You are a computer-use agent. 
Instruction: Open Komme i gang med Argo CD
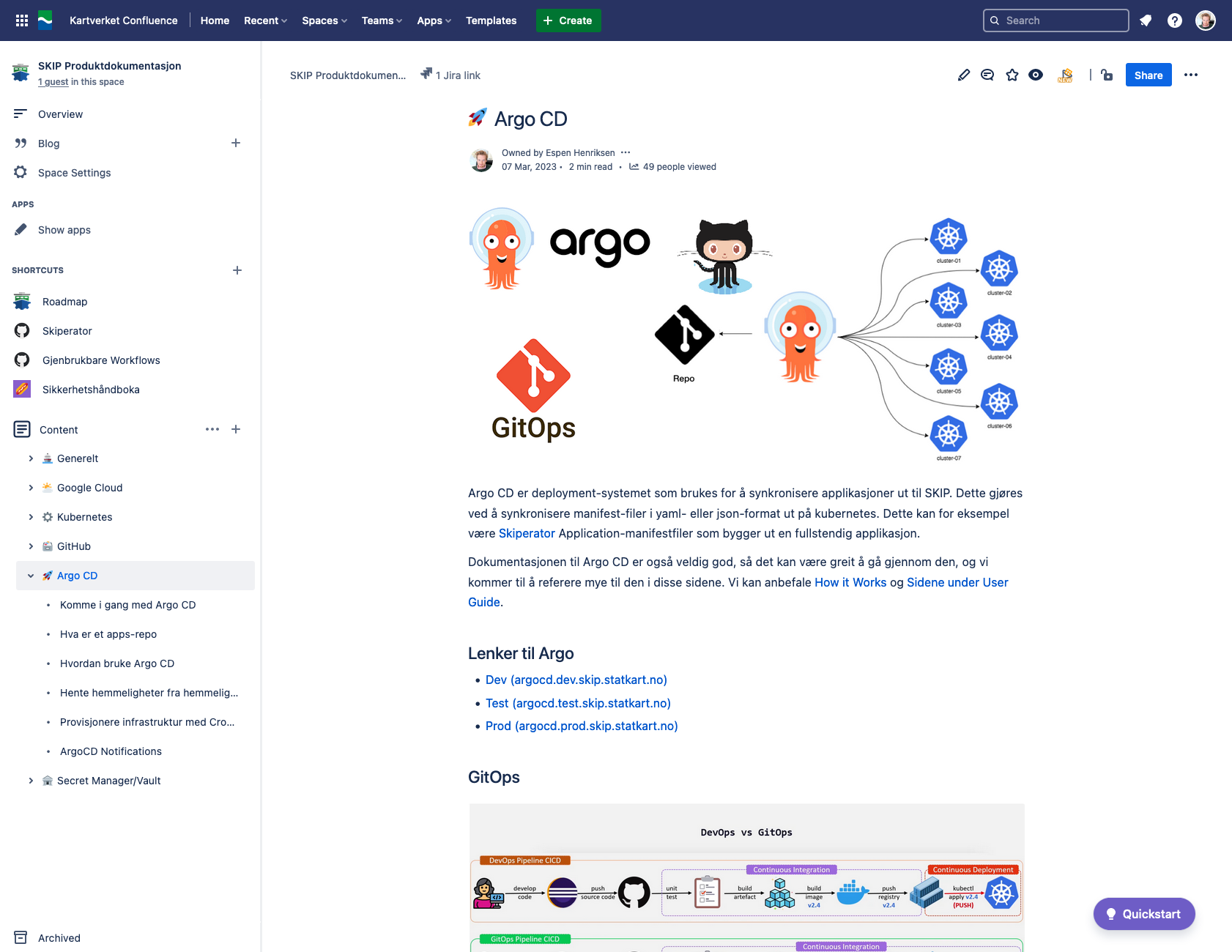127,605
